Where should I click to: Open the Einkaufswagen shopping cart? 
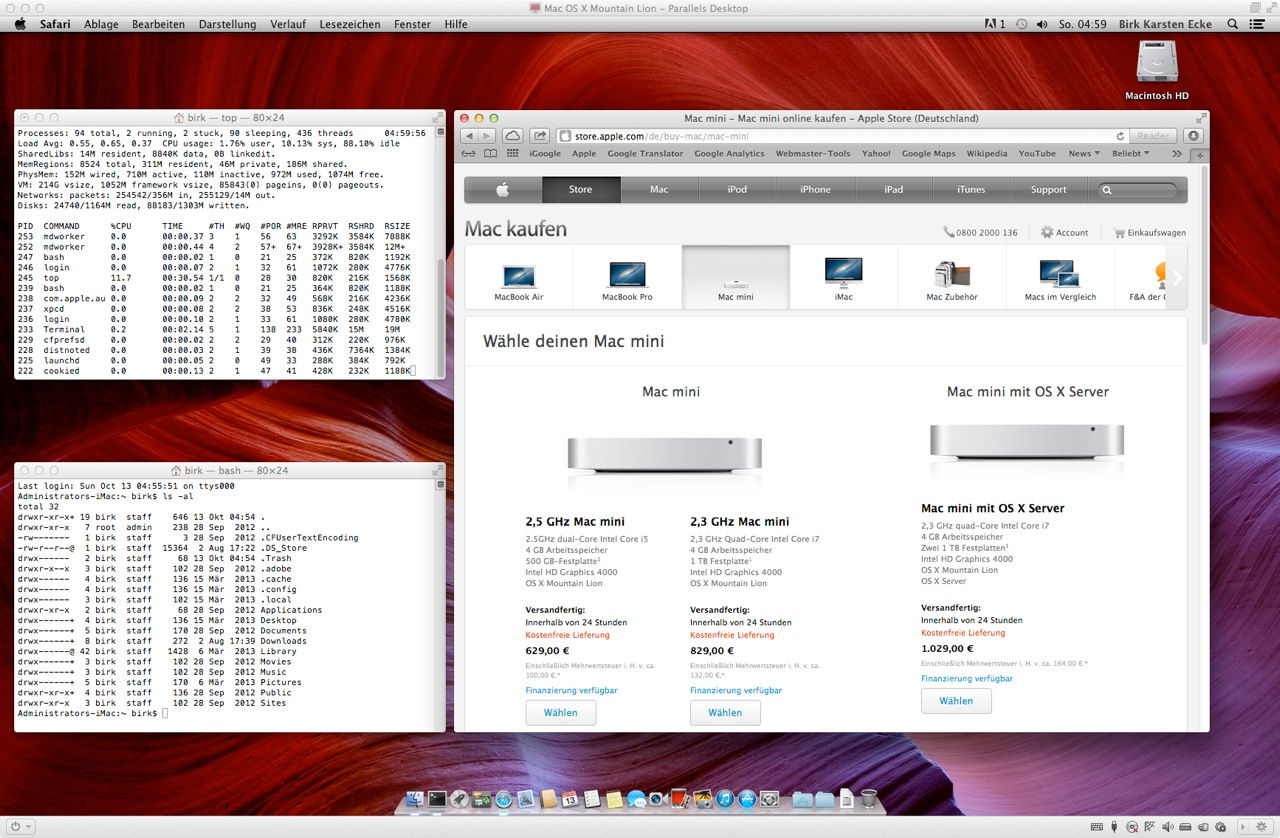[1149, 232]
